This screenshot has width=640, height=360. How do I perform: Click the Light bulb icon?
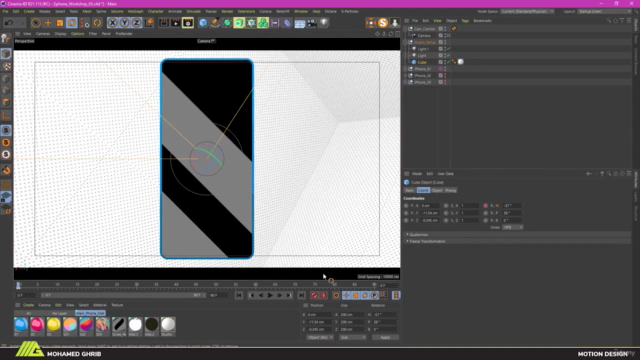tap(324, 22)
